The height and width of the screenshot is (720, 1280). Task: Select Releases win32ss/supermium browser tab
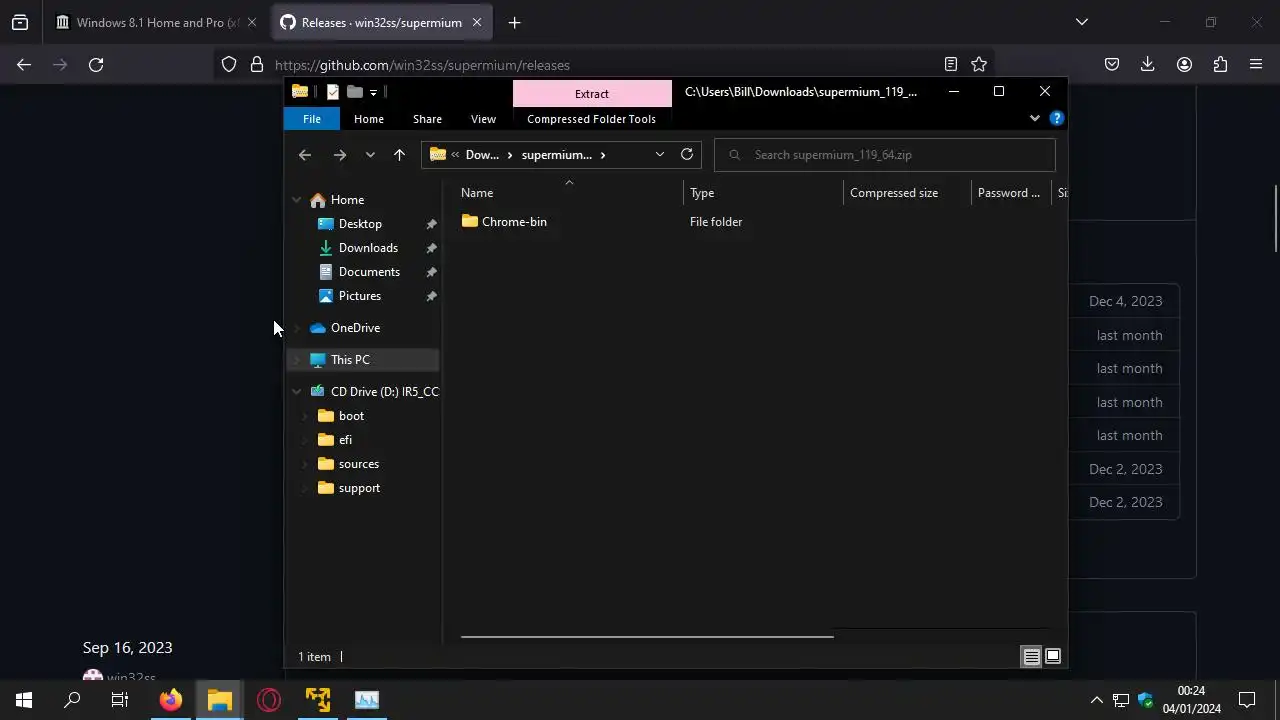(381, 22)
